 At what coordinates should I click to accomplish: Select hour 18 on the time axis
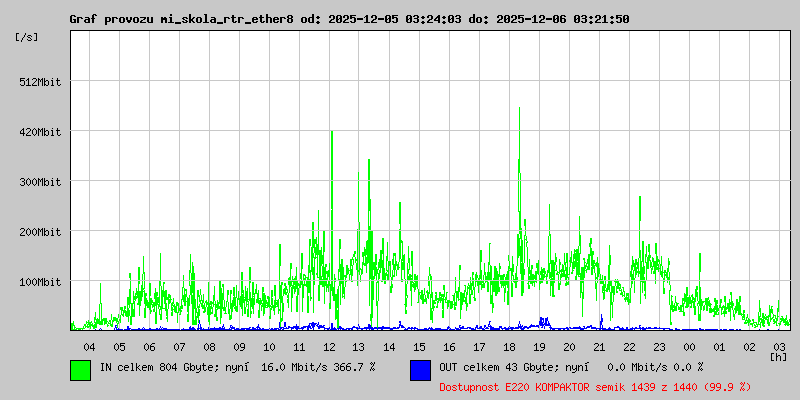click(x=509, y=346)
